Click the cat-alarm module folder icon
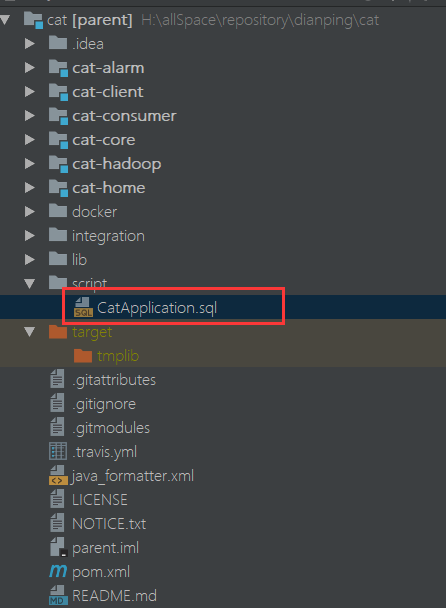446x608 pixels. point(58,68)
